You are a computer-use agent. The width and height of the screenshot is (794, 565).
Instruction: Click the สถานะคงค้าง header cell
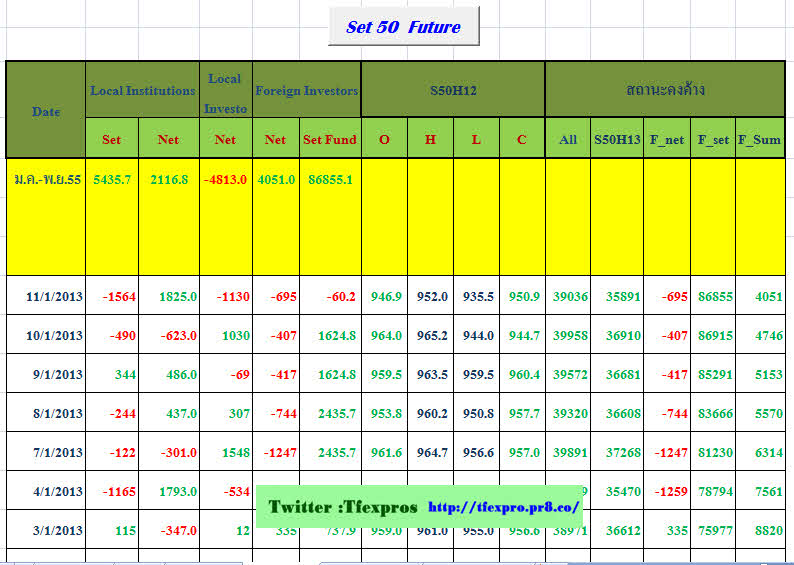664,91
